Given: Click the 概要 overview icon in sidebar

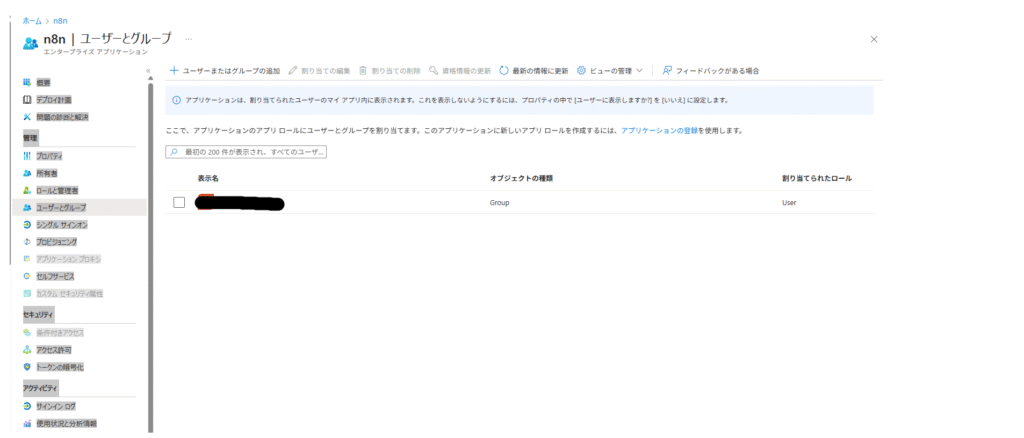Looking at the screenshot, I should [27, 82].
